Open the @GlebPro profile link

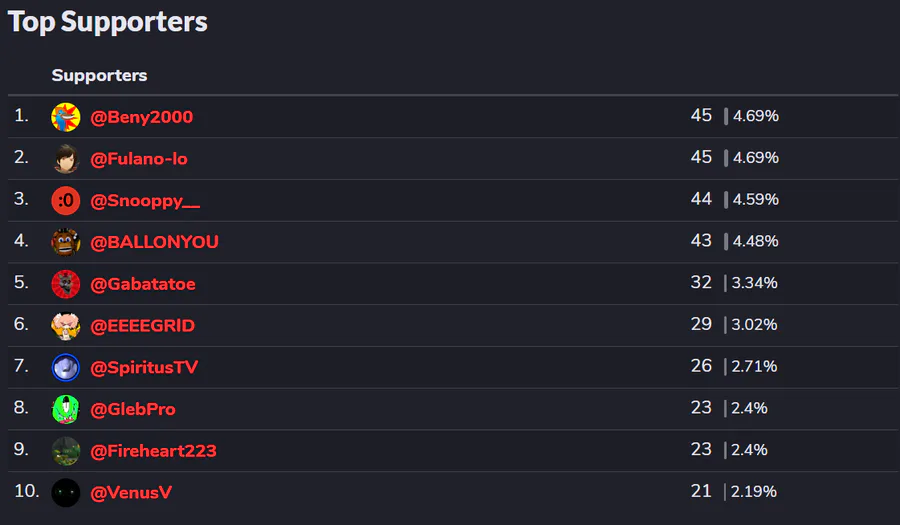(133, 409)
